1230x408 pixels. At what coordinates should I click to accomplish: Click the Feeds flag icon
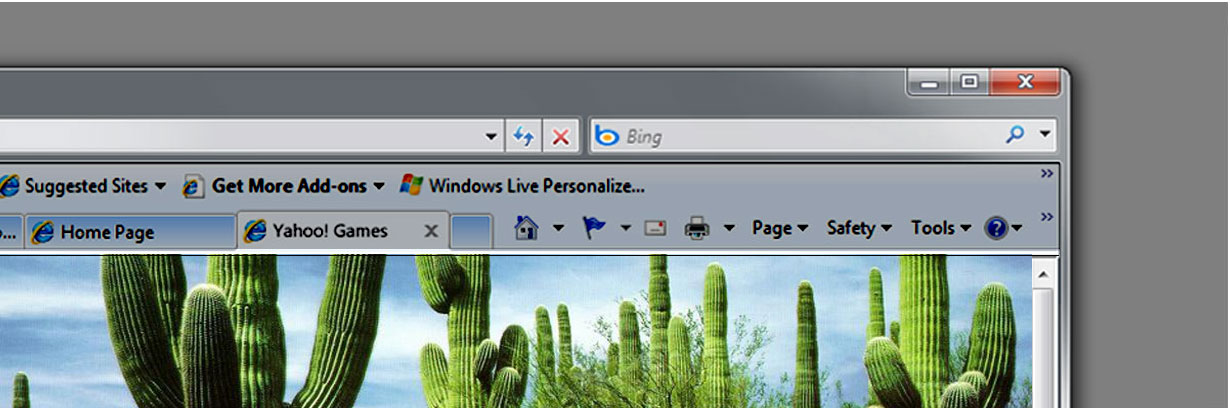(x=595, y=229)
